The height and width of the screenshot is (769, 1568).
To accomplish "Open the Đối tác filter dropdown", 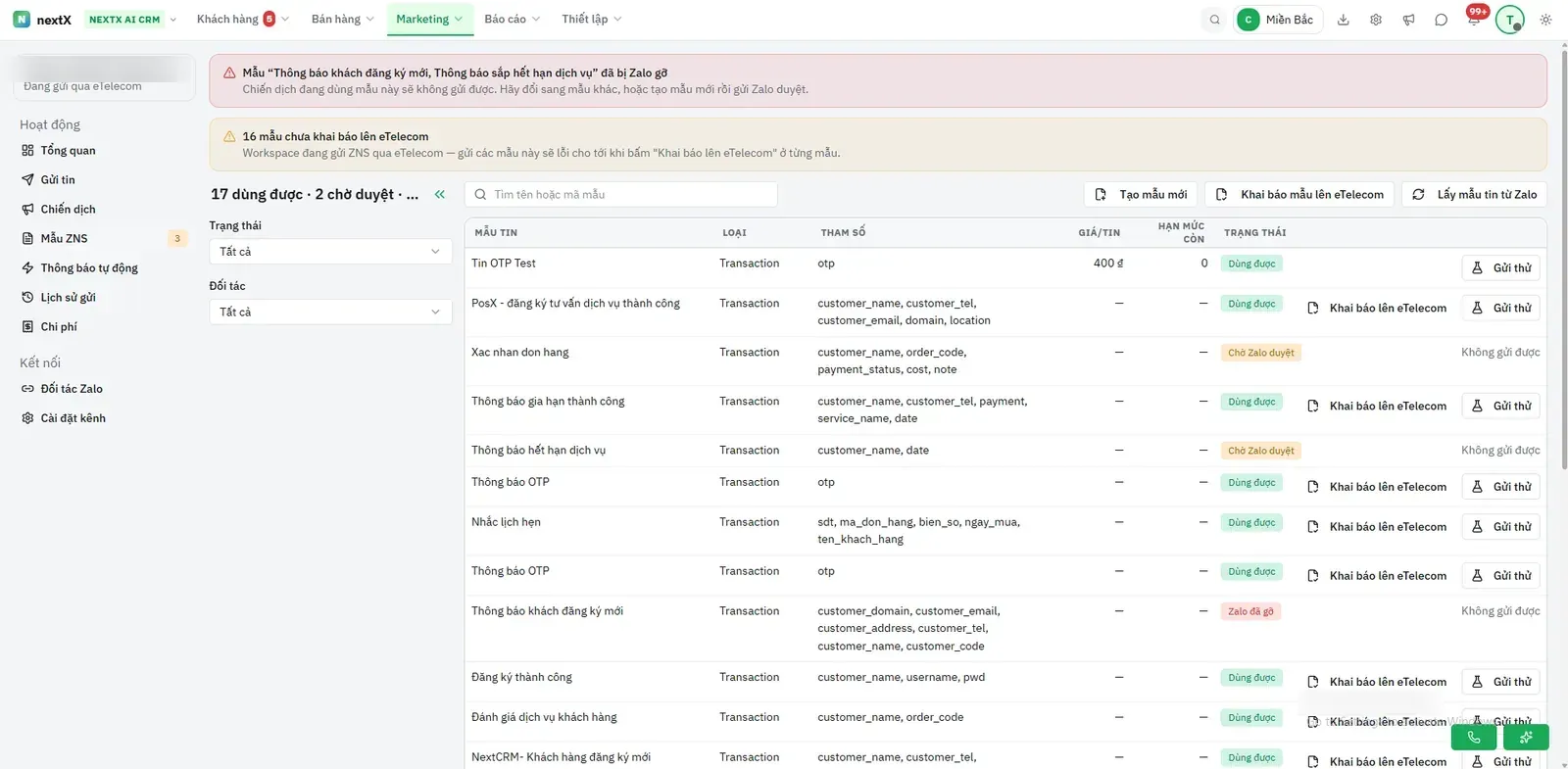I will (x=330, y=312).
